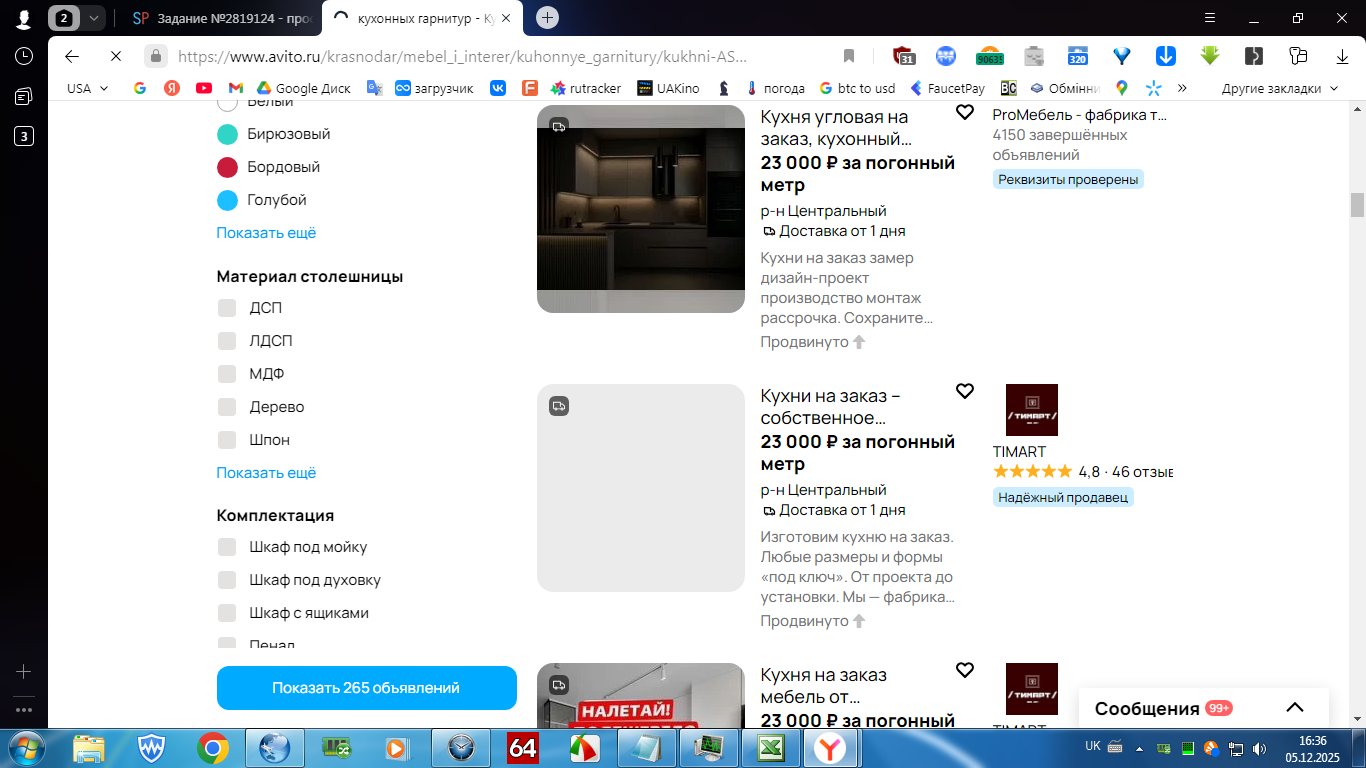Image resolution: width=1366 pixels, height=768 pixels.
Task: Open the Gmail bookmark icon
Action: click(x=236, y=88)
